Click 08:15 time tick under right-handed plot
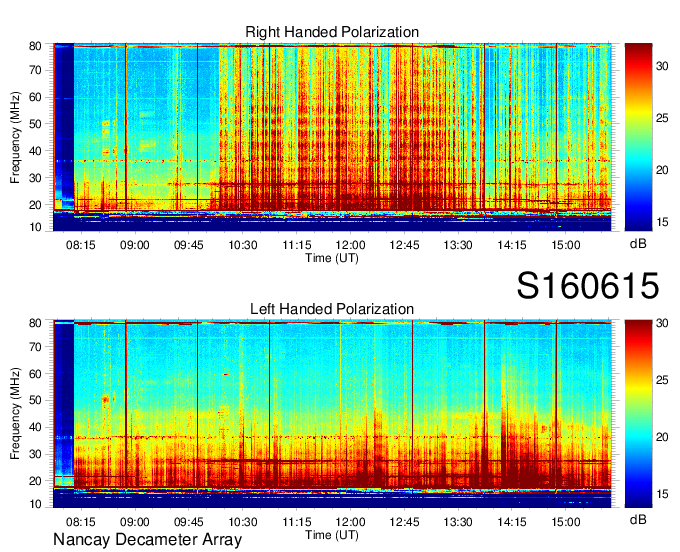Viewport: 680px width, 552px height. click(81, 245)
